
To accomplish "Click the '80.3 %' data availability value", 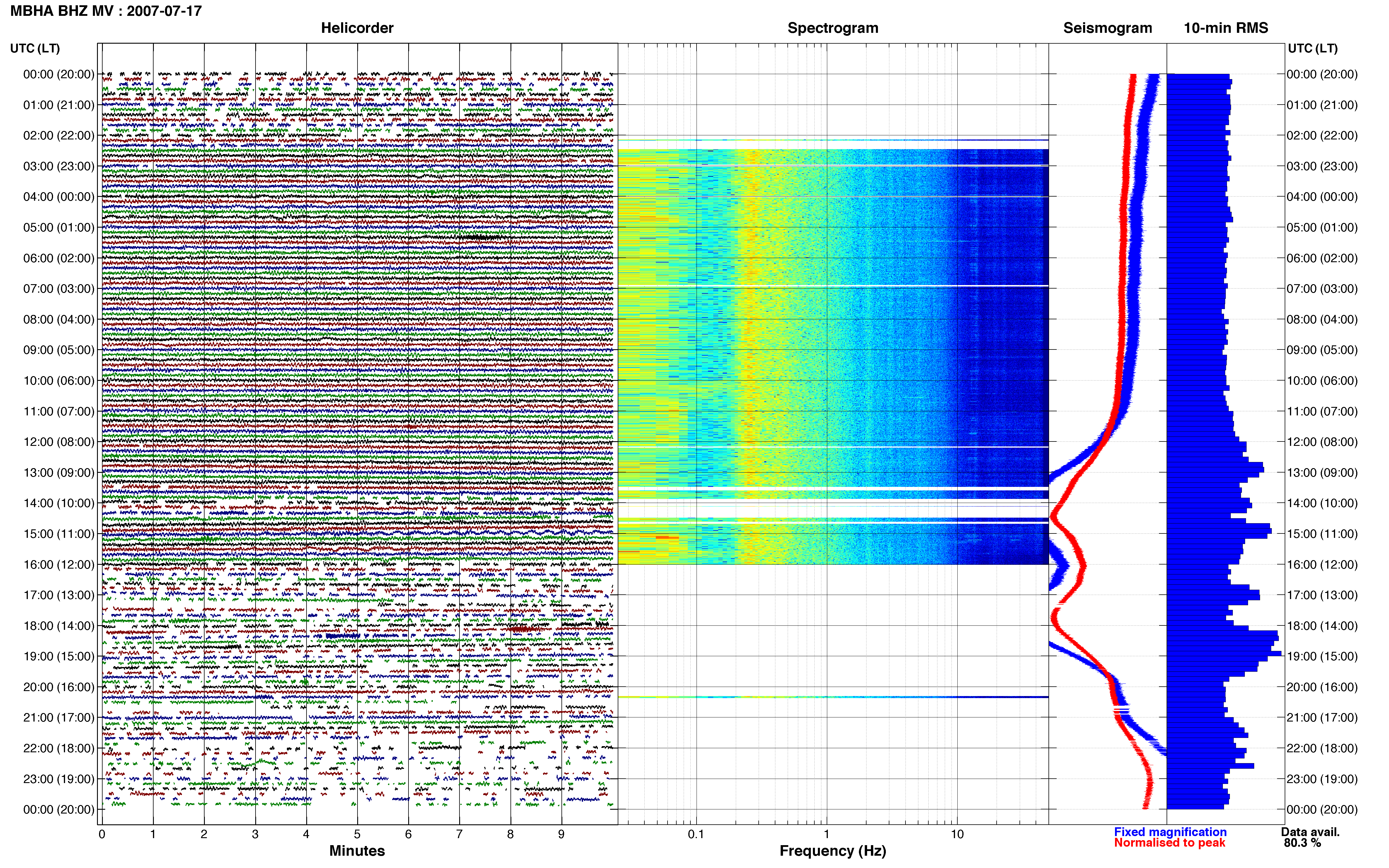I will (x=1303, y=843).
